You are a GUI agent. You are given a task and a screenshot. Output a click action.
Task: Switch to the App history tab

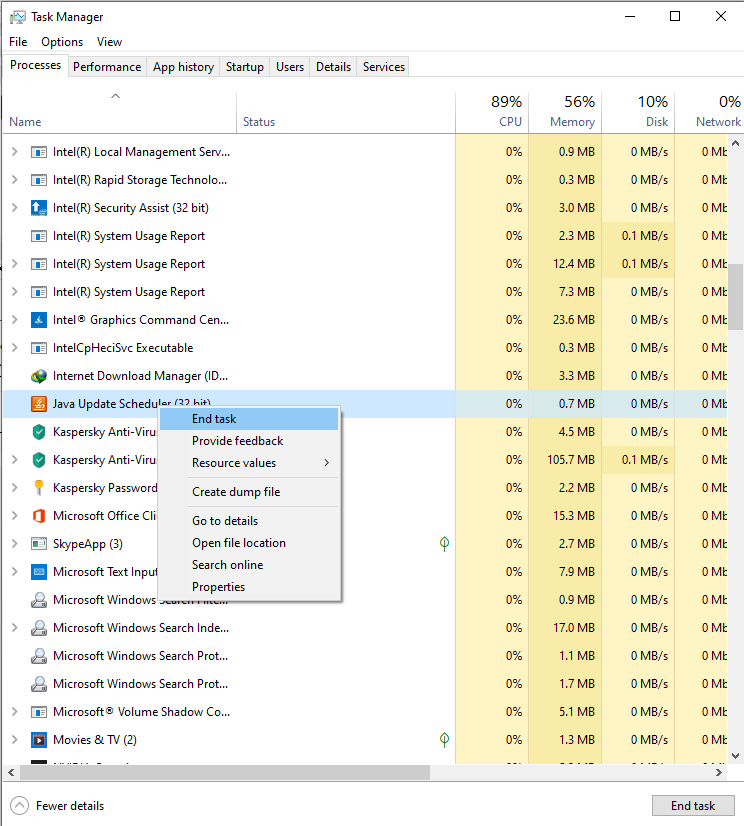(x=183, y=67)
